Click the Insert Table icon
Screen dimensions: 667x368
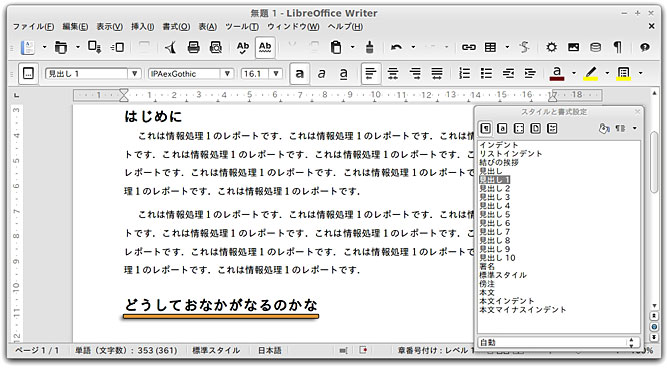click(x=490, y=47)
